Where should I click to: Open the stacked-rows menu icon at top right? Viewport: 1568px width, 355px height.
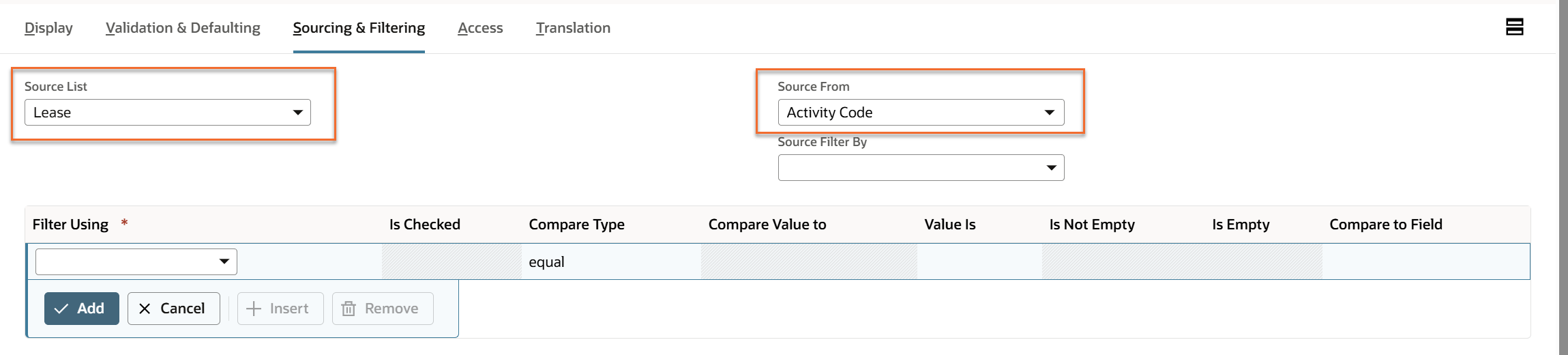(1514, 27)
